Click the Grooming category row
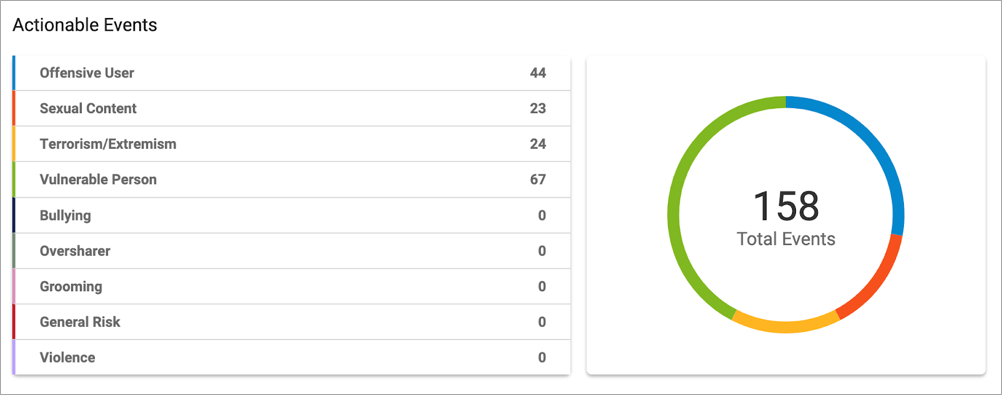Viewport: 1002px width, 395px height. point(291,286)
